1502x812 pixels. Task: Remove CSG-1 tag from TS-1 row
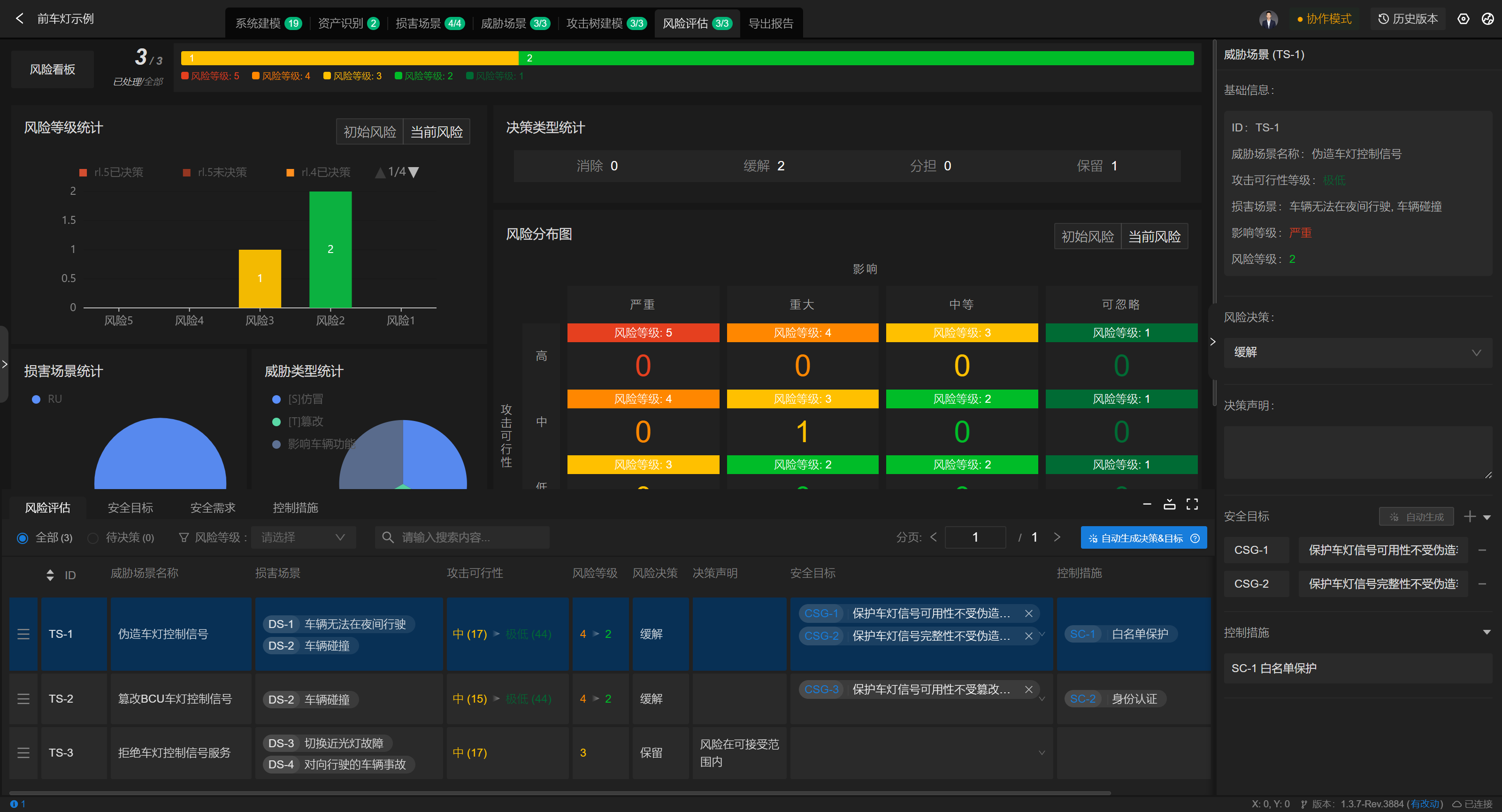(x=1028, y=613)
